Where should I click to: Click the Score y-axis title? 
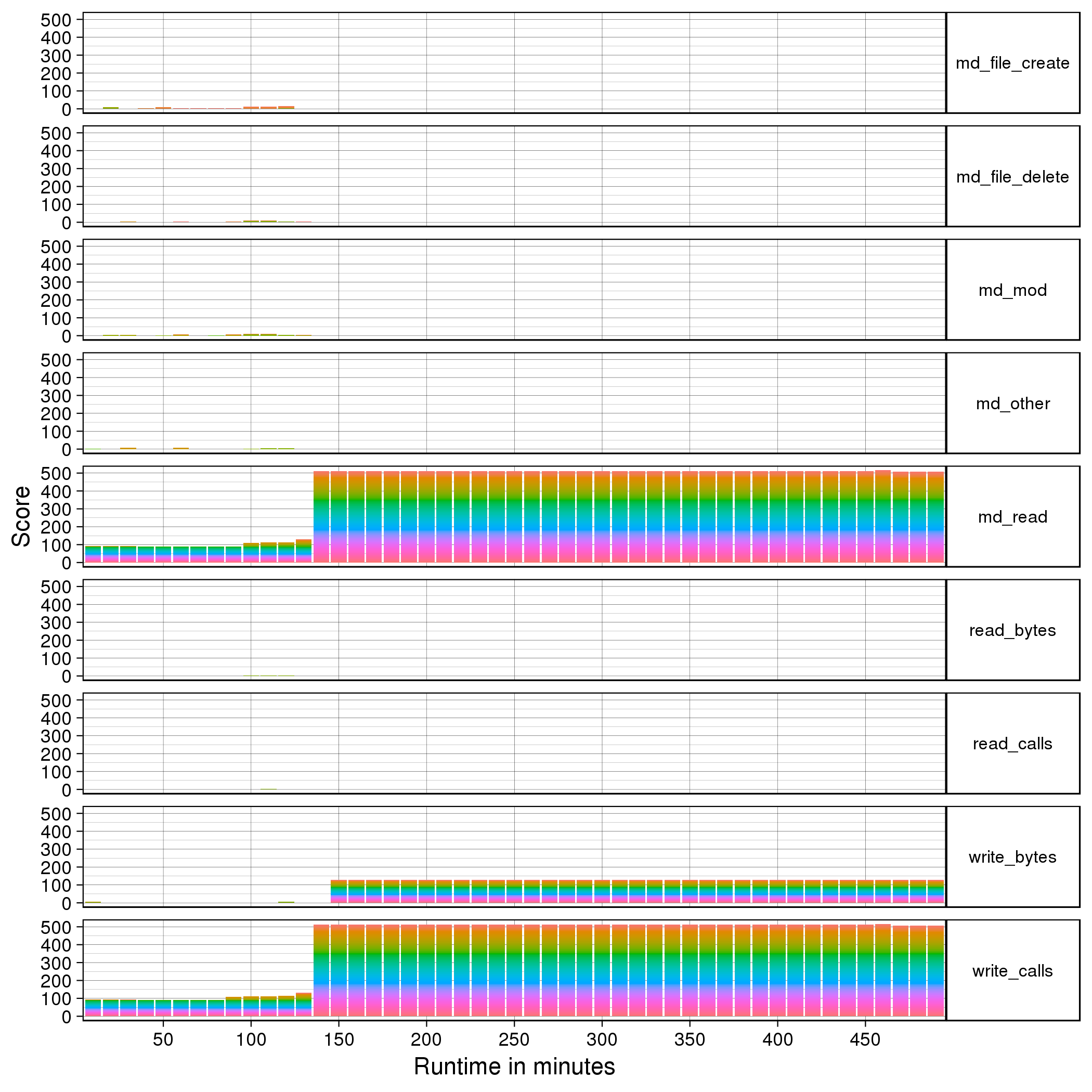(x=21, y=516)
